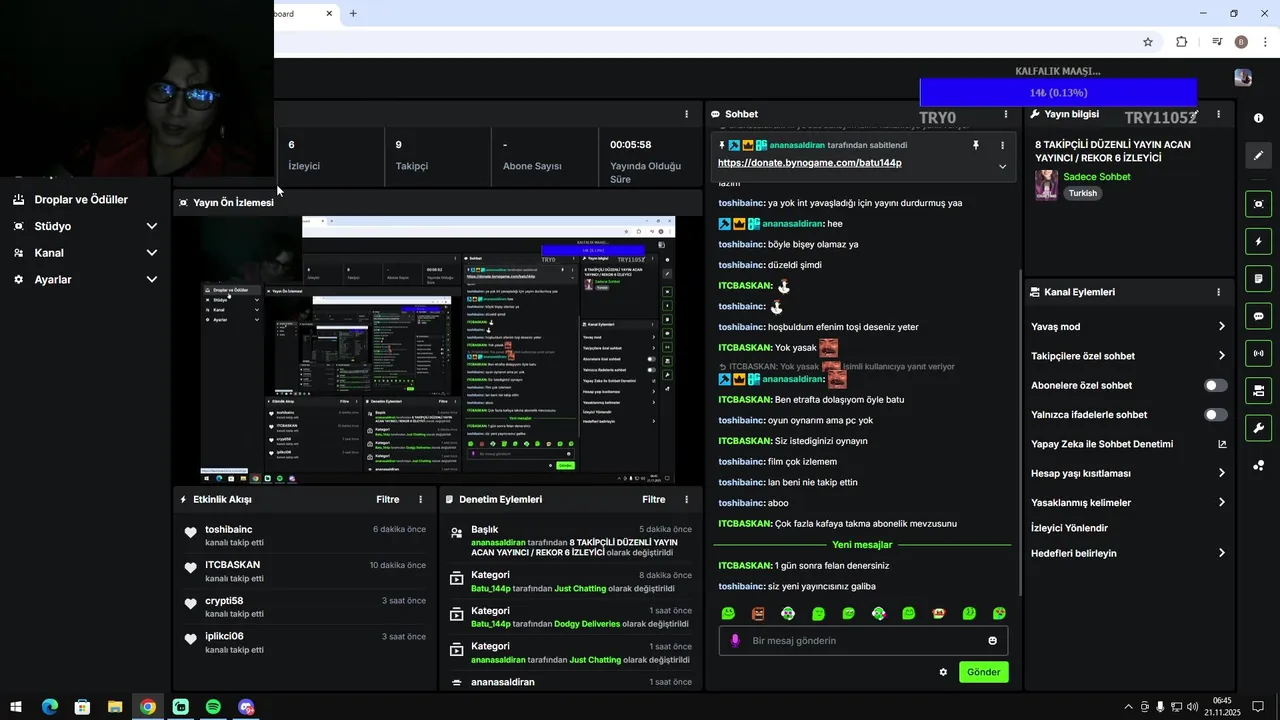Open Spotify from the taskbar
The height and width of the screenshot is (720, 1280).
213,707
